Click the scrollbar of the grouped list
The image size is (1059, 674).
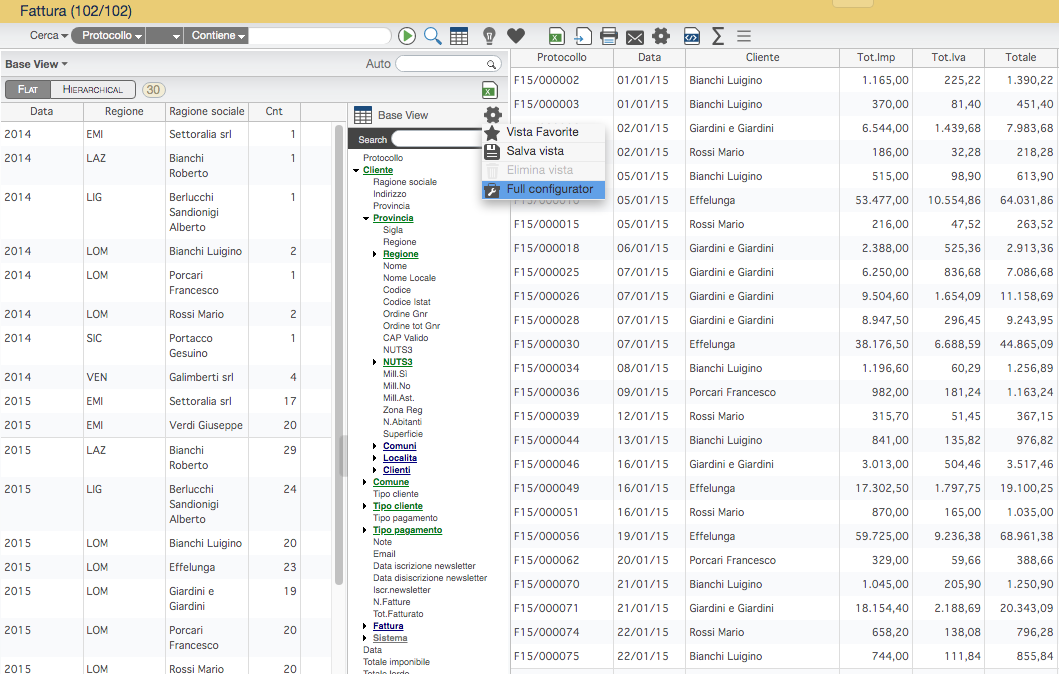point(339,355)
